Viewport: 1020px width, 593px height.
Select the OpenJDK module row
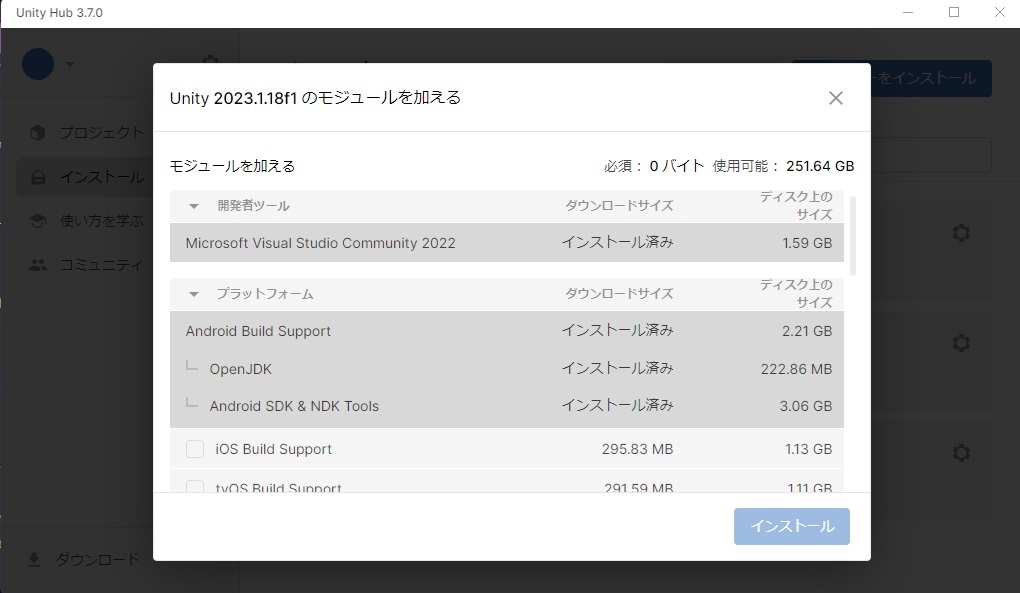507,369
